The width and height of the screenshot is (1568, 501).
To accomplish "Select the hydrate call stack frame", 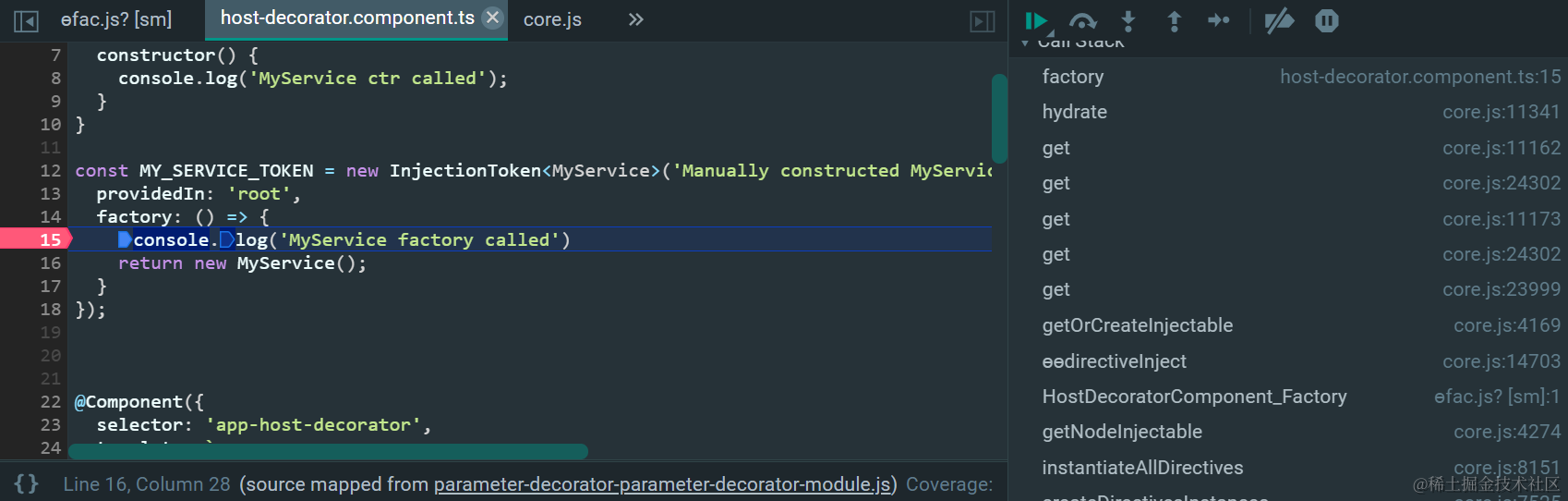I will (x=1075, y=112).
